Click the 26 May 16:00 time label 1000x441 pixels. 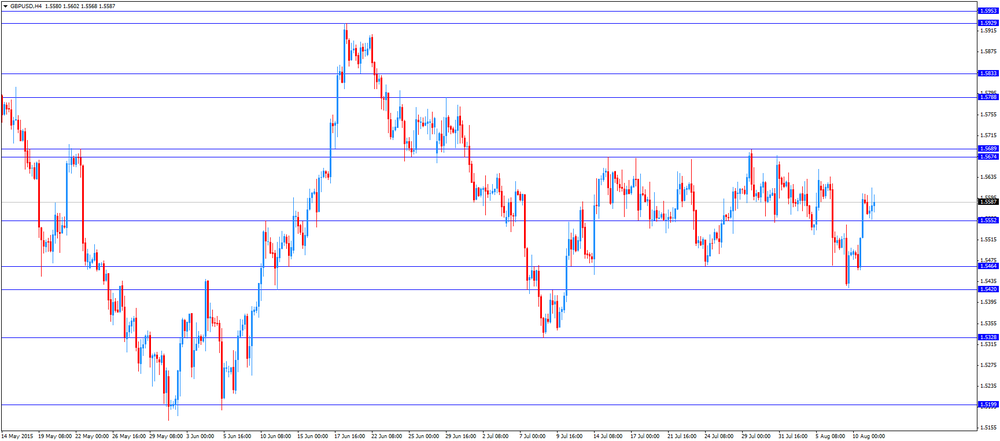(128, 437)
